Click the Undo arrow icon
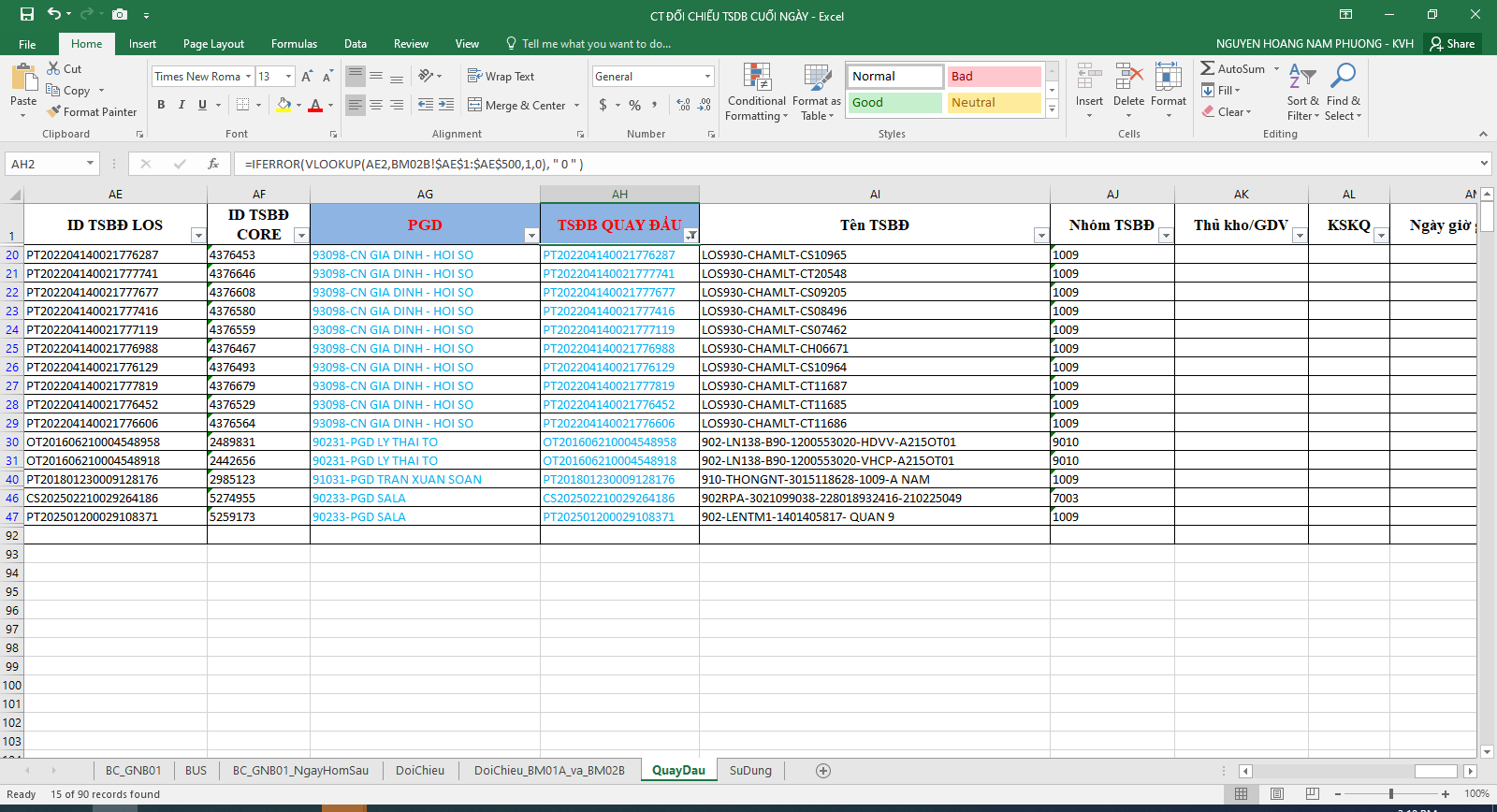The width and height of the screenshot is (1497, 812). [x=54, y=15]
